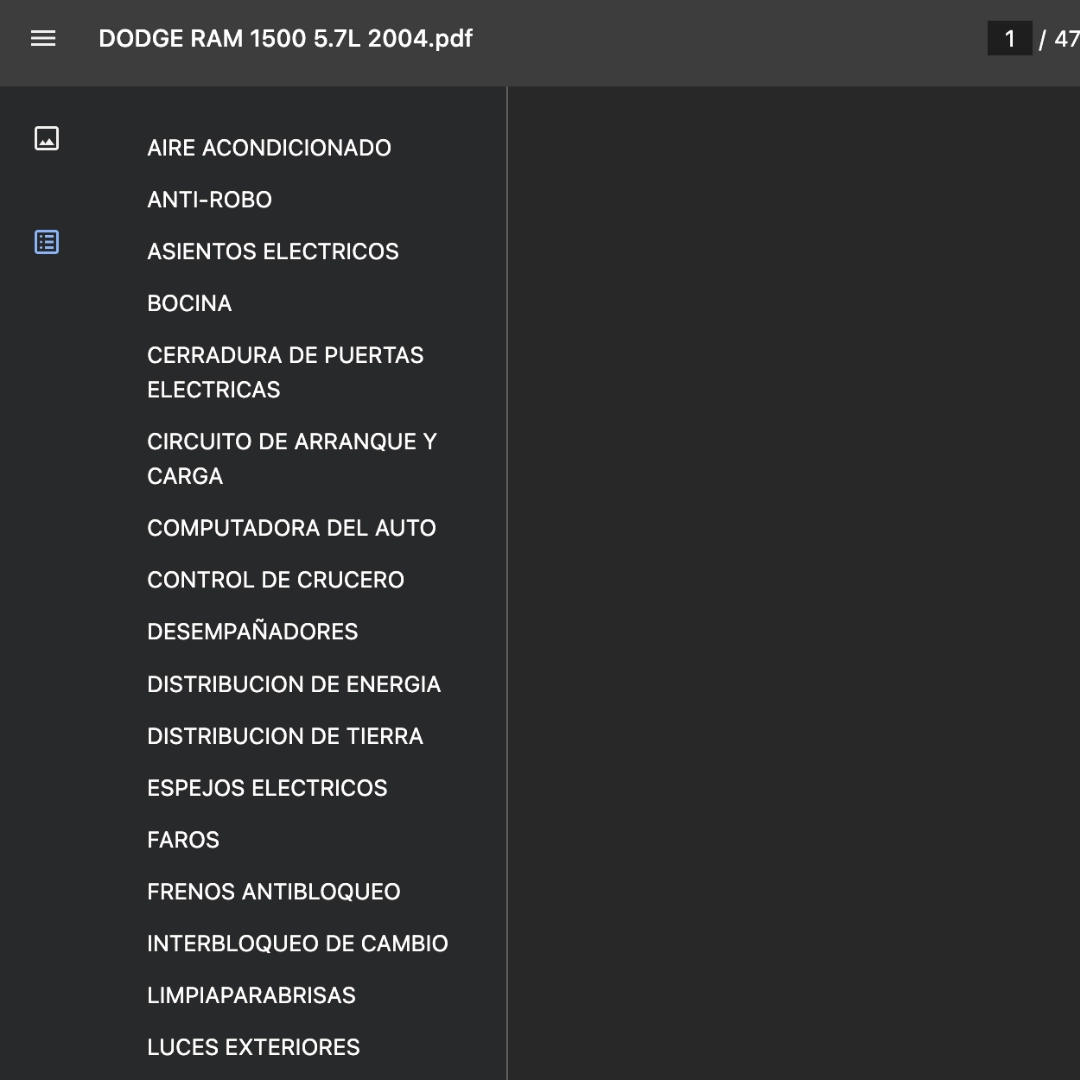The width and height of the screenshot is (1080, 1080).
Task: Open the COMPUTADORA DEL AUTO section
Action: coord(291,528)
